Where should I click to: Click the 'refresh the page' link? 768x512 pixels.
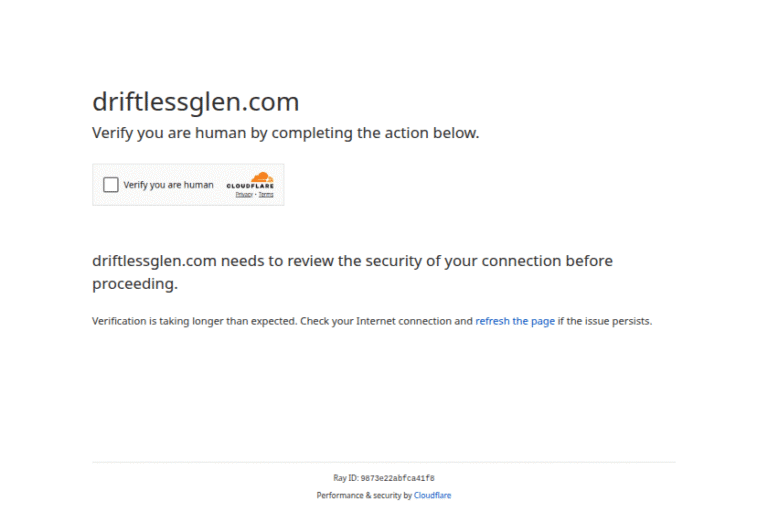click(x=515, y=321)
